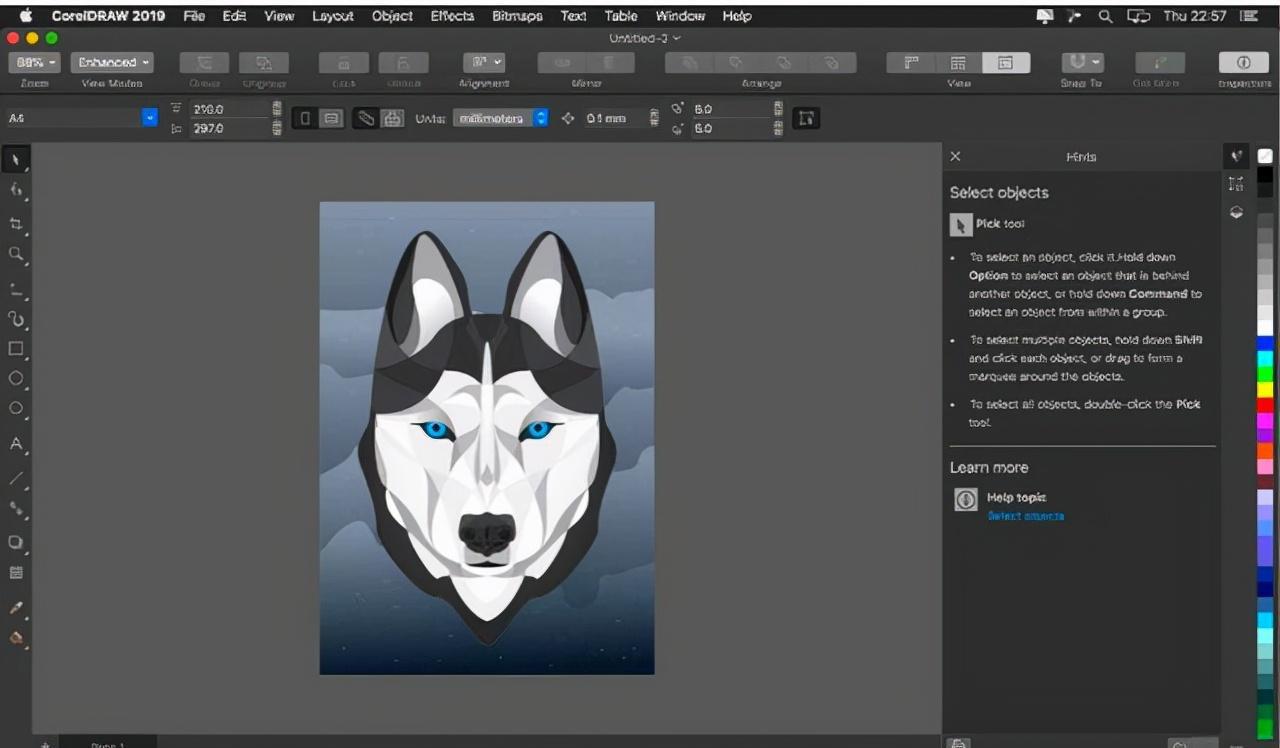Open the Apple menu

(25, 16)
